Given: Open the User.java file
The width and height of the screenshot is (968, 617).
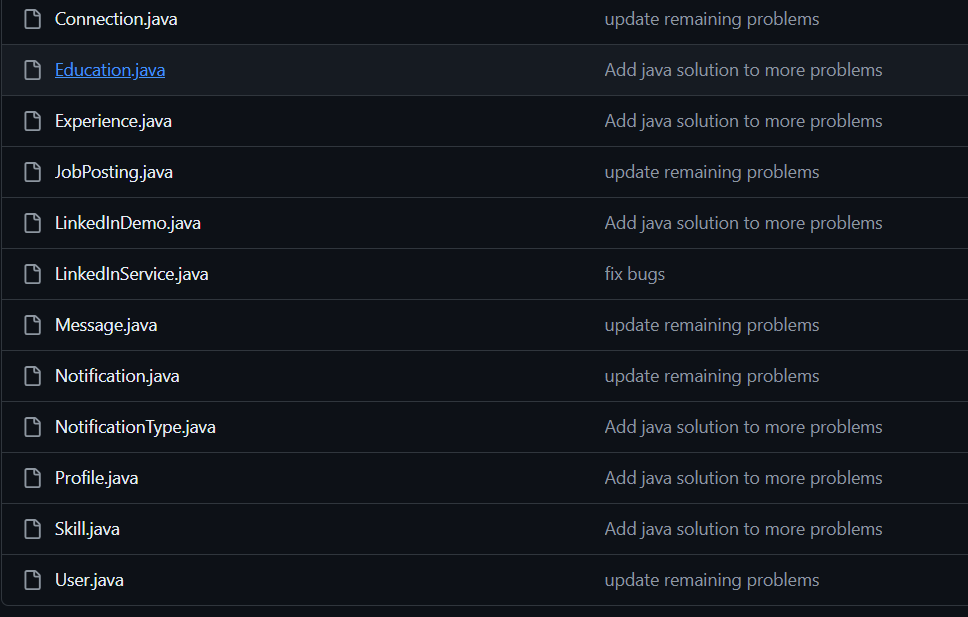Looking at the screenshot, I should tap(89, 580).
